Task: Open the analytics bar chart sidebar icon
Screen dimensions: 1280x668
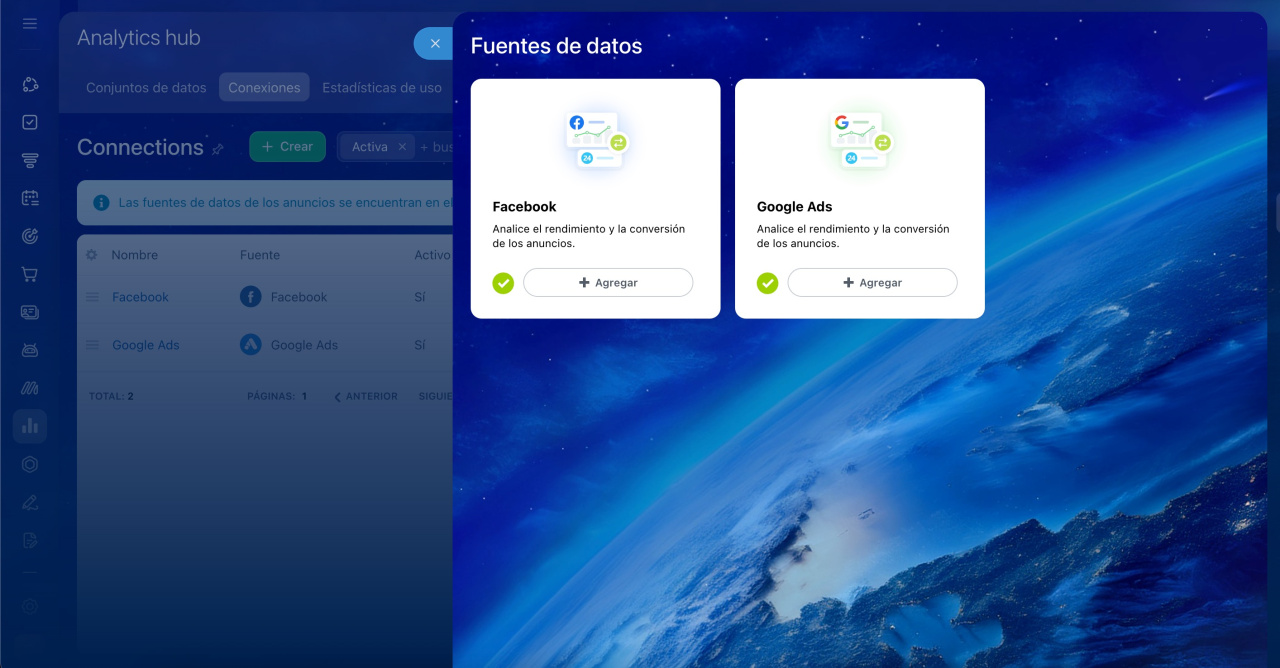Action: point(30,426)
